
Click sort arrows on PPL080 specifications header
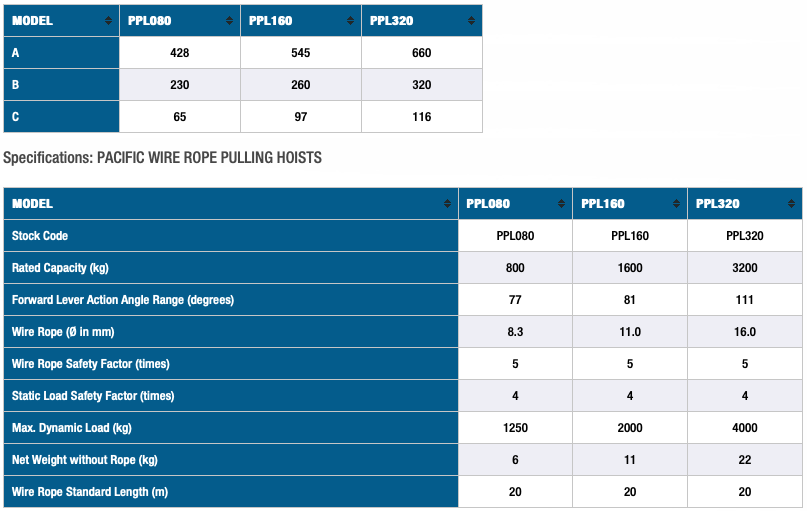(561, 204)
